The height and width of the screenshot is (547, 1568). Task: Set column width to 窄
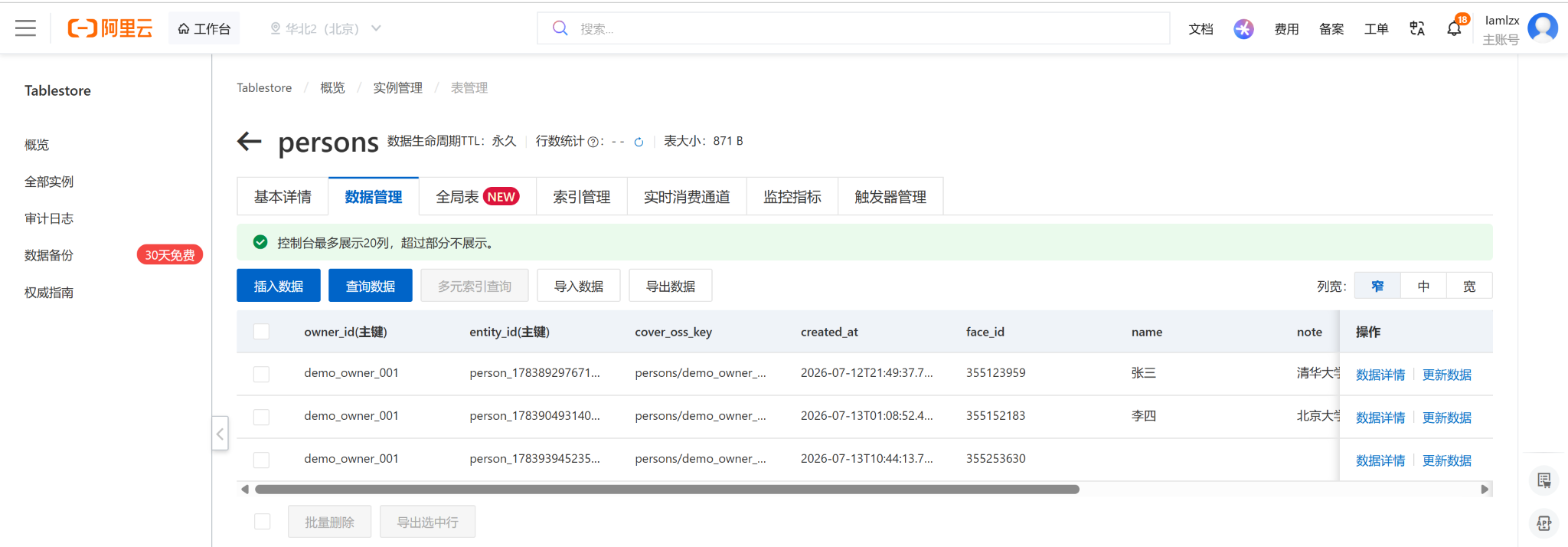1377,286
